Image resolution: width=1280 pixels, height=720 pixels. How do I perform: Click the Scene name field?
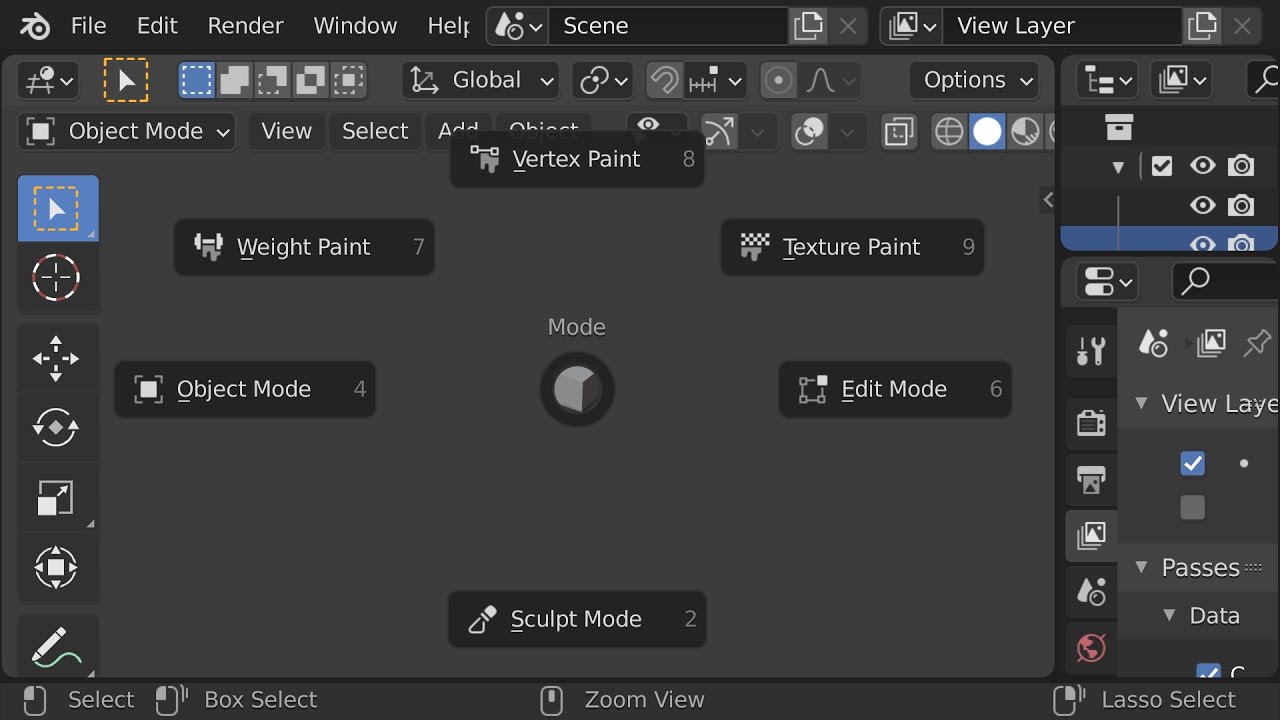[x=670, y=26]
